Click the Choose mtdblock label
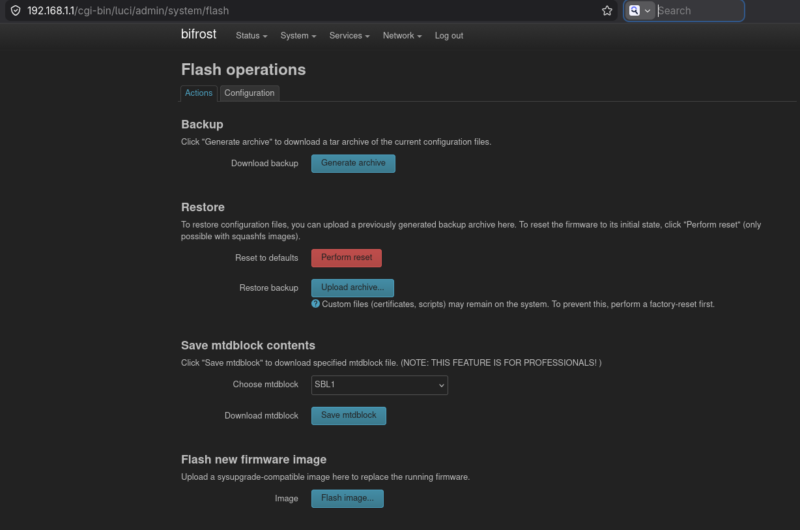The image size is (800, 530). pyautogui.click(x=265, y=385)
